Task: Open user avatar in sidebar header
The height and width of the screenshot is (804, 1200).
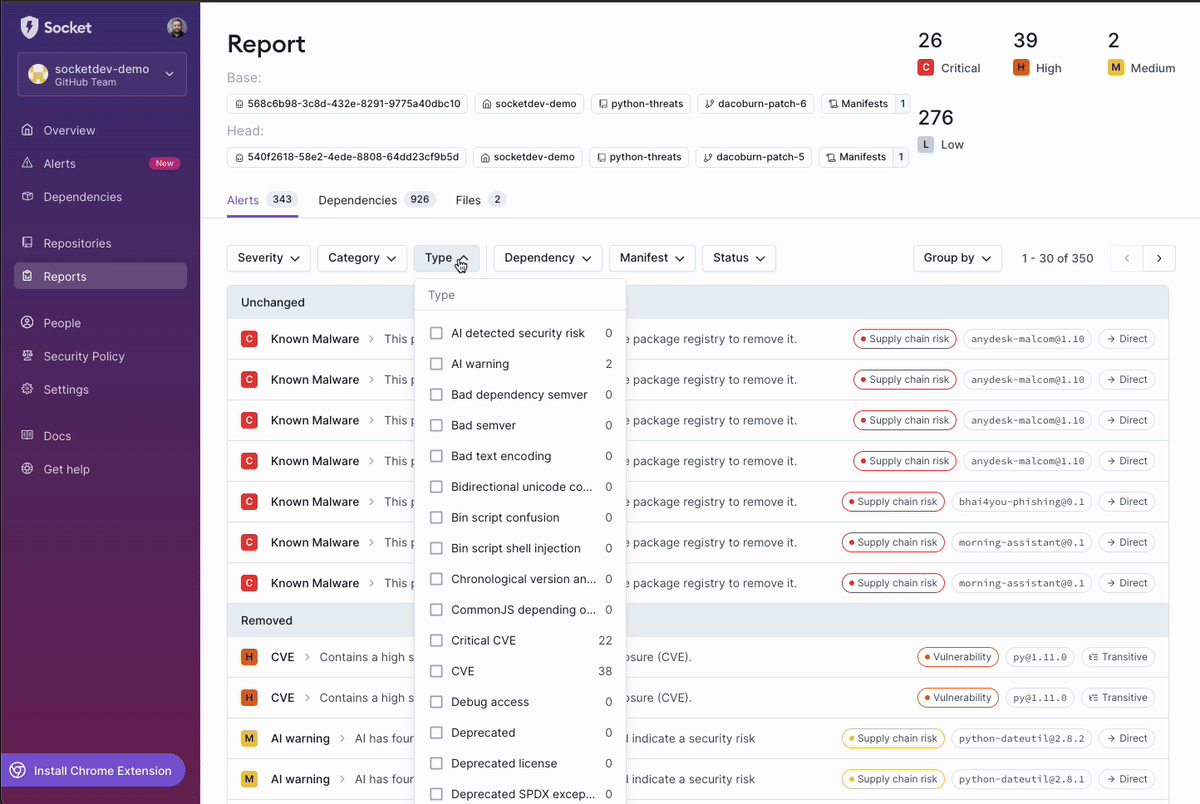Action: coord(176,27)
